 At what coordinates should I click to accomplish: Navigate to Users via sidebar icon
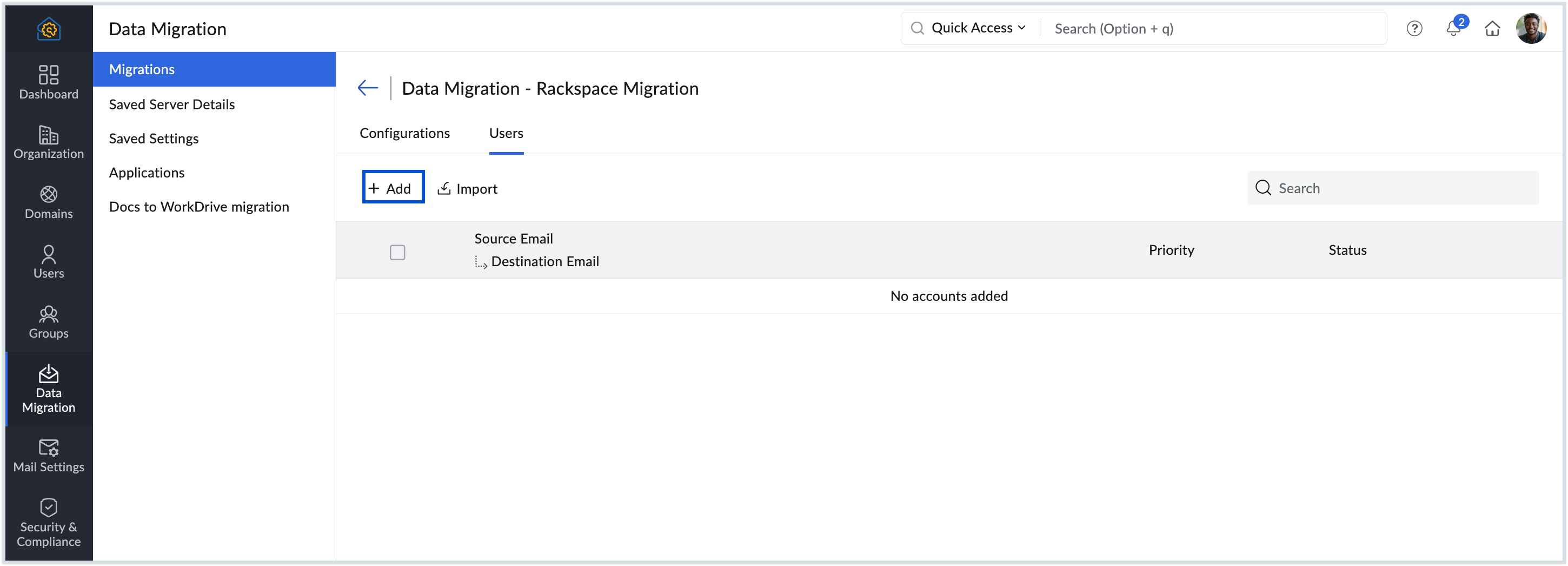pyautogui.click(x=48, y=262)
